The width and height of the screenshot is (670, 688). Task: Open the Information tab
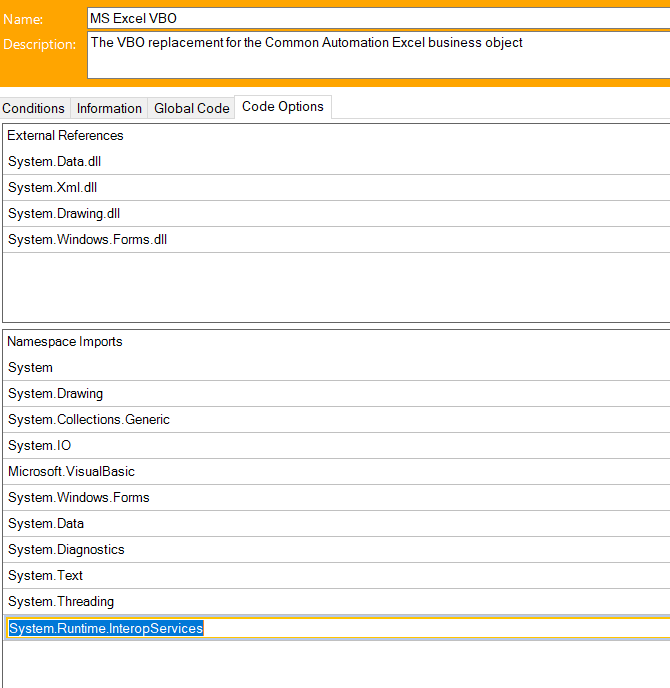109,108
